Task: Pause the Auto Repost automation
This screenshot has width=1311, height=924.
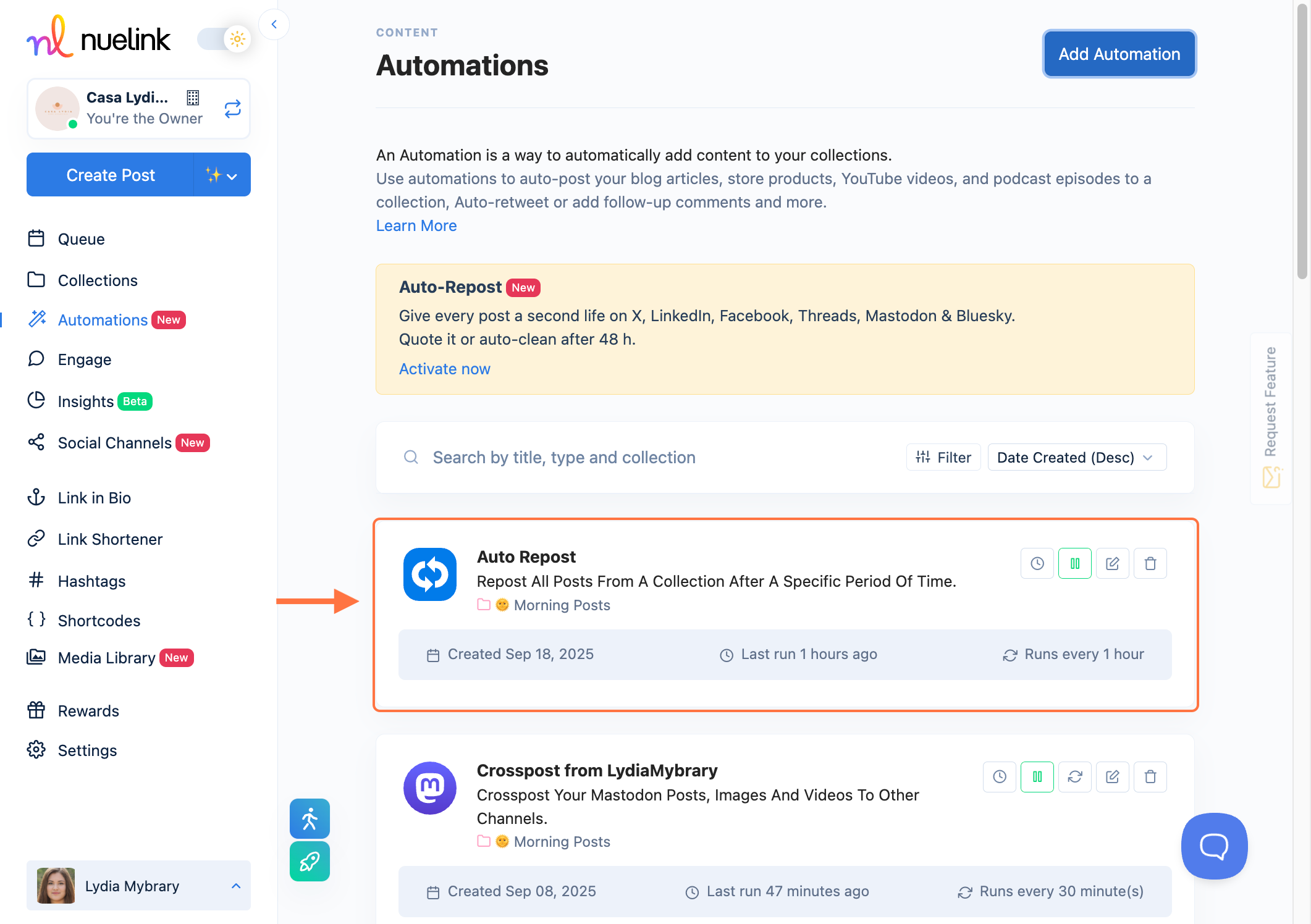Action: pos(1074,563)
